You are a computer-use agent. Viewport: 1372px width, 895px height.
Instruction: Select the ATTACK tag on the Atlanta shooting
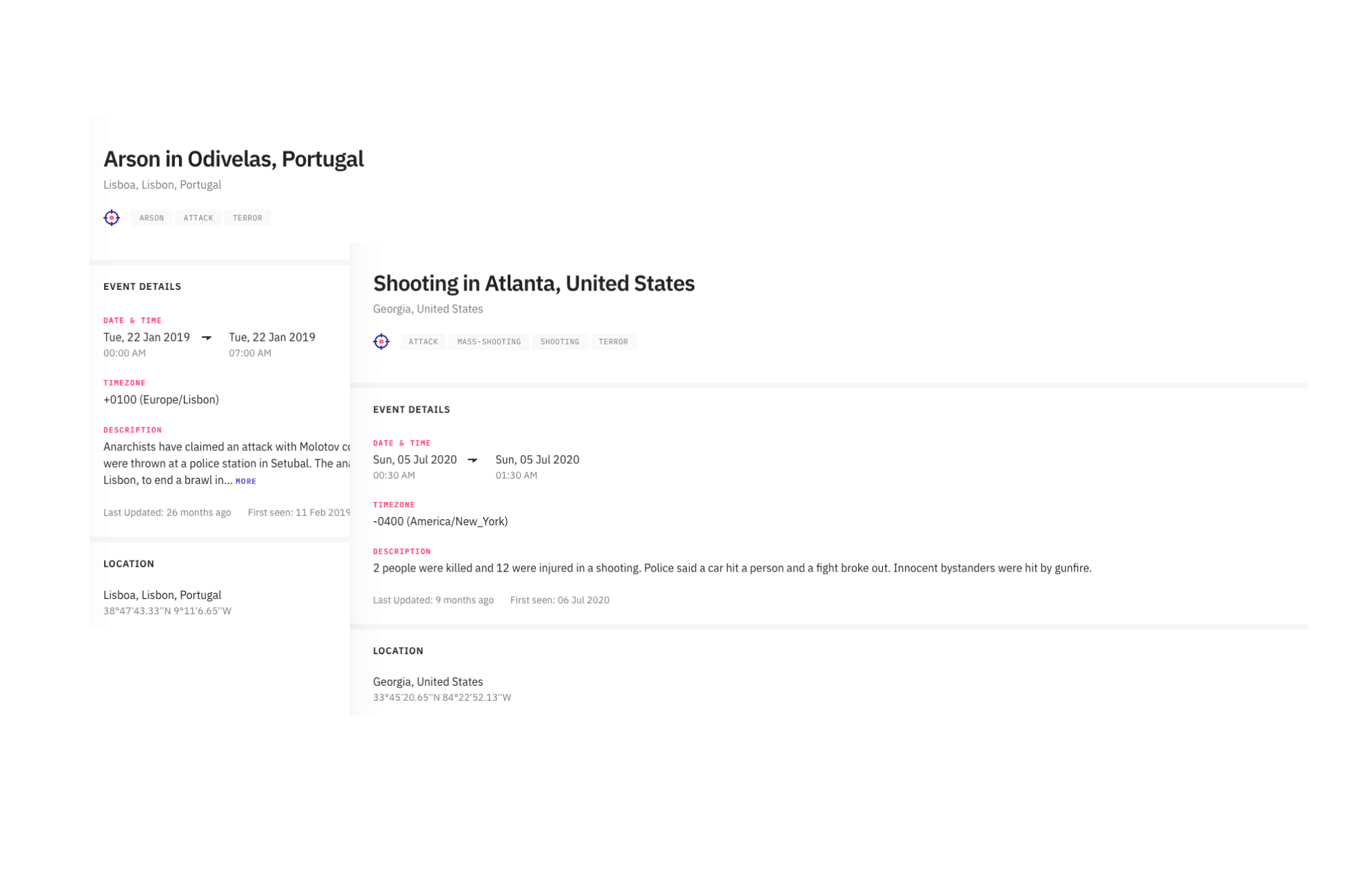[x=423, y=341]
